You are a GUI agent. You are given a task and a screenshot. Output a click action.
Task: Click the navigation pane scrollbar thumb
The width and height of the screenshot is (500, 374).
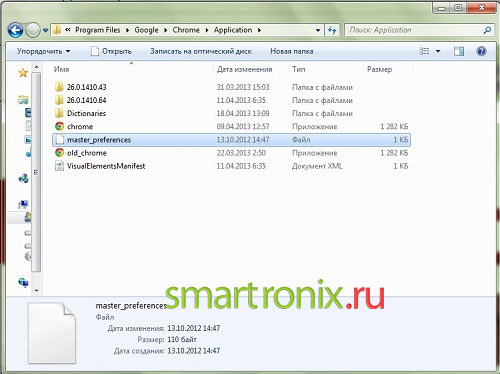36,172
